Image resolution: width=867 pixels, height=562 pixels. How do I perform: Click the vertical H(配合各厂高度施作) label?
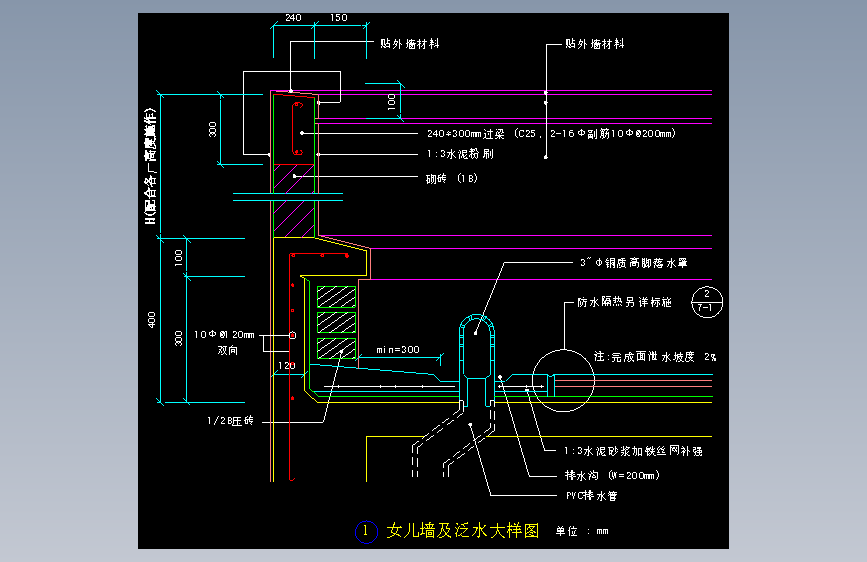(150, 166)
